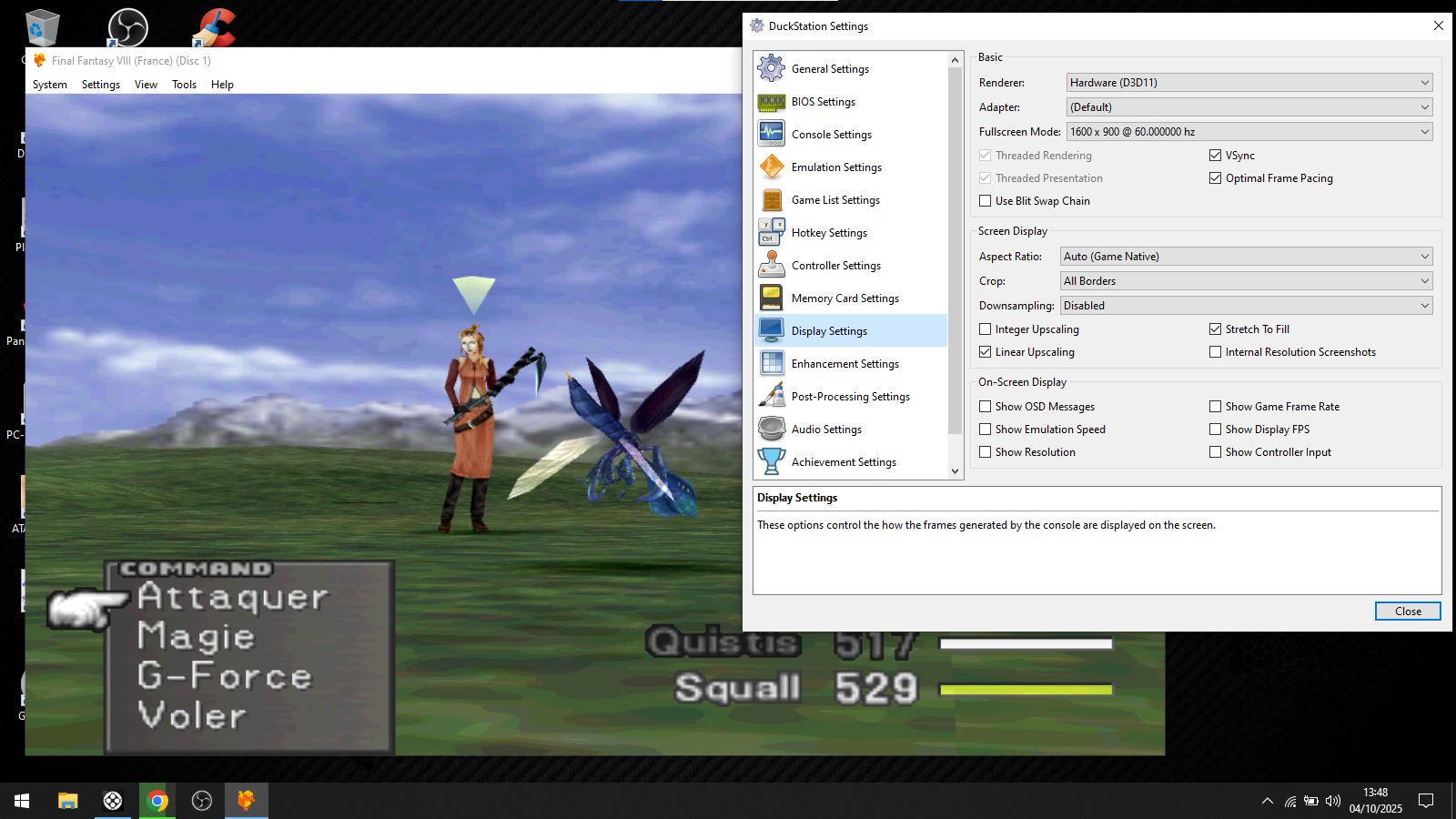Click the settings list scrollbar down arrow
The image size is (1456, 819).
click(955, 471)
